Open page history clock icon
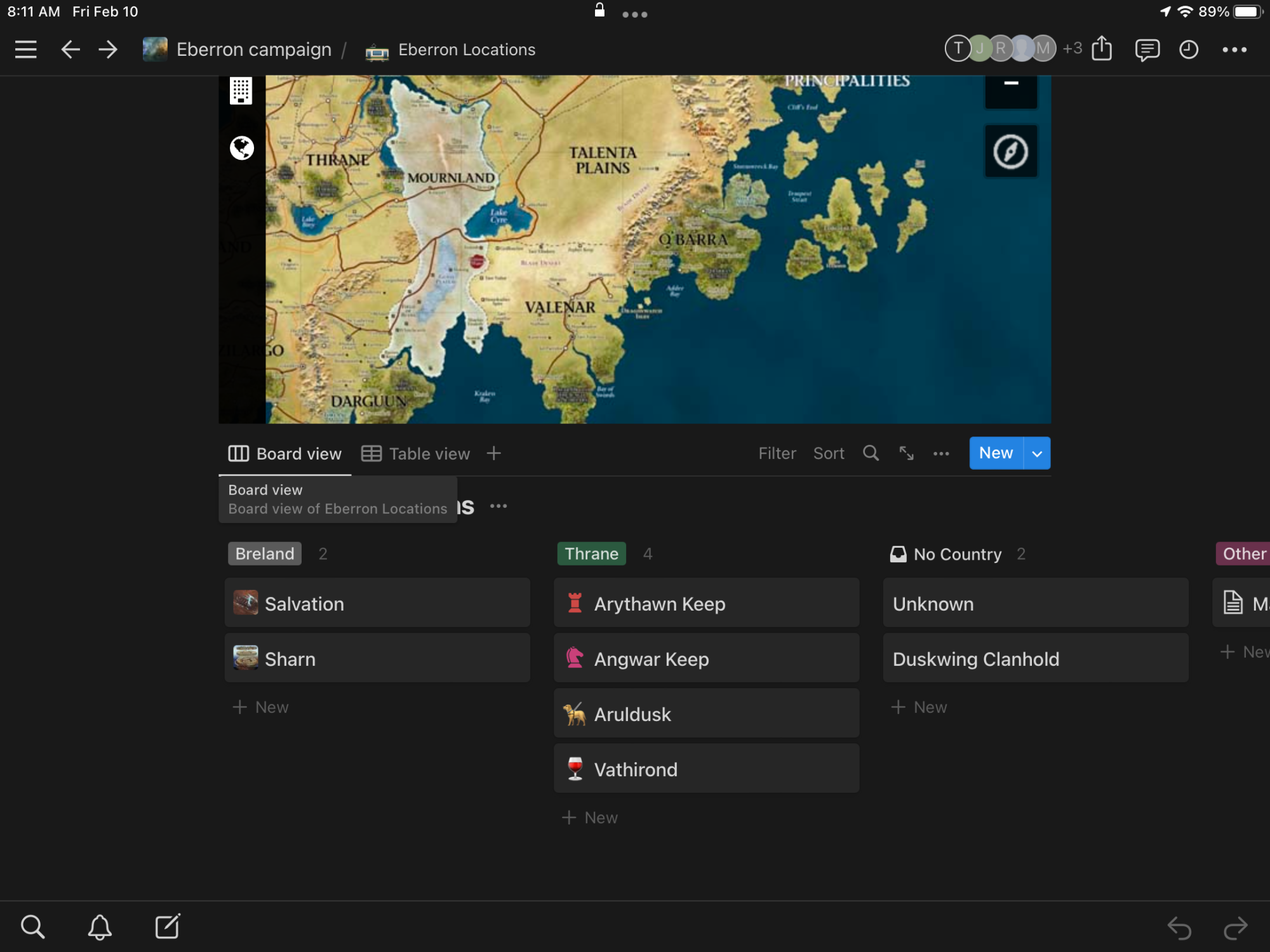Image resolution: width=1270 pixels, height=952 pixels. click(1188, 50)
